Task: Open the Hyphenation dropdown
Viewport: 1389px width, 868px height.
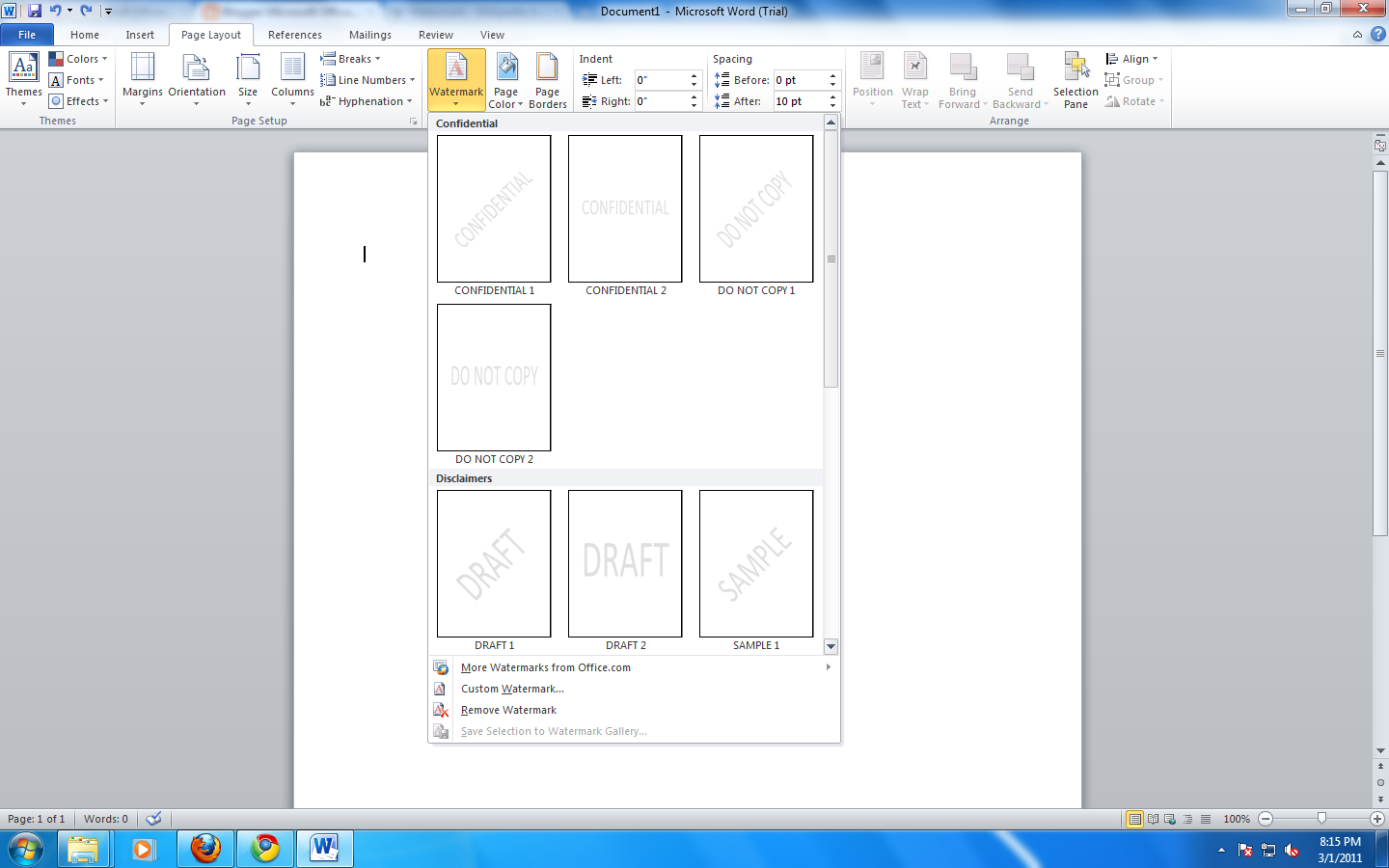Action: [x=367, y=101]
